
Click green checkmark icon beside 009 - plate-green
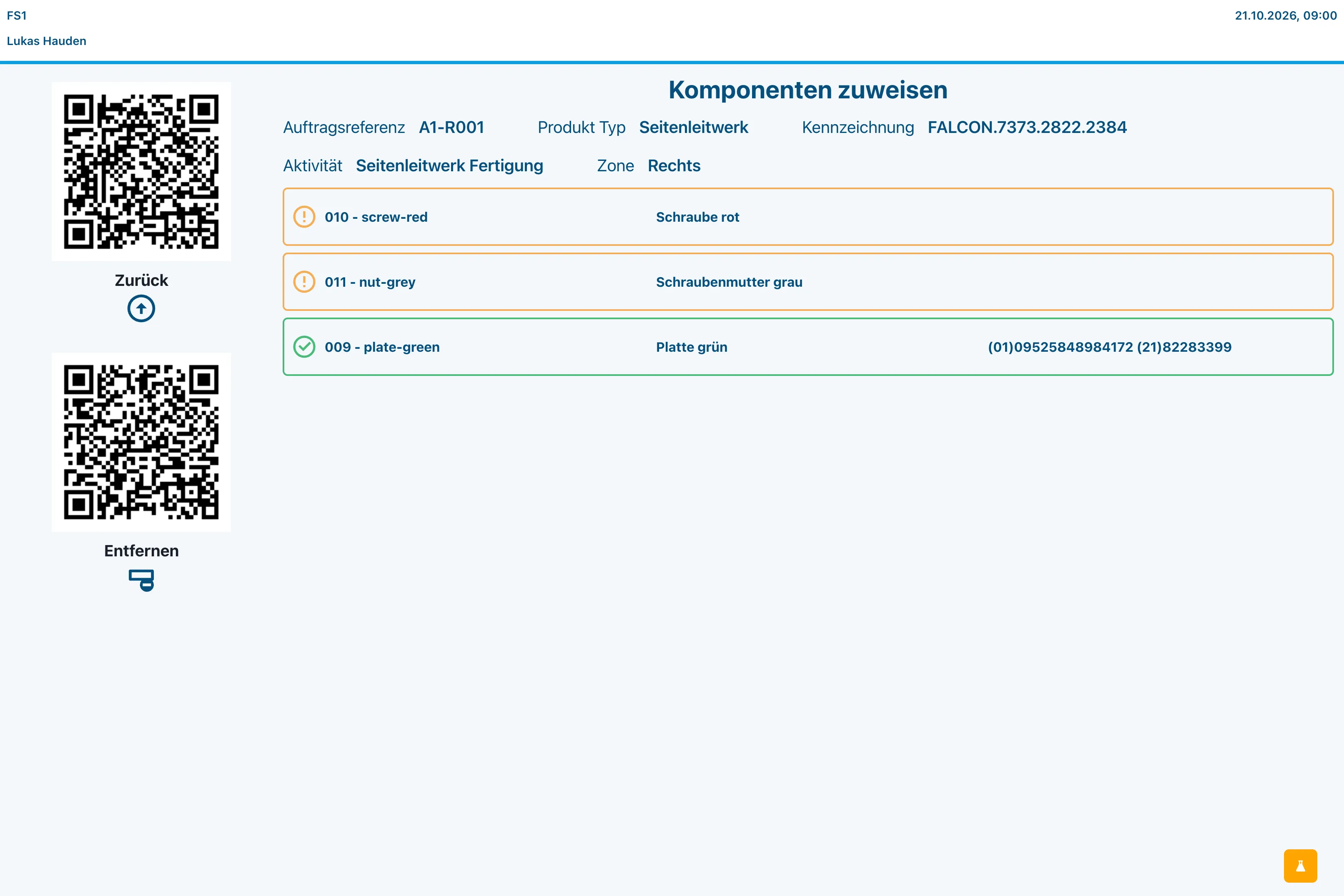[x=304, y=347]
